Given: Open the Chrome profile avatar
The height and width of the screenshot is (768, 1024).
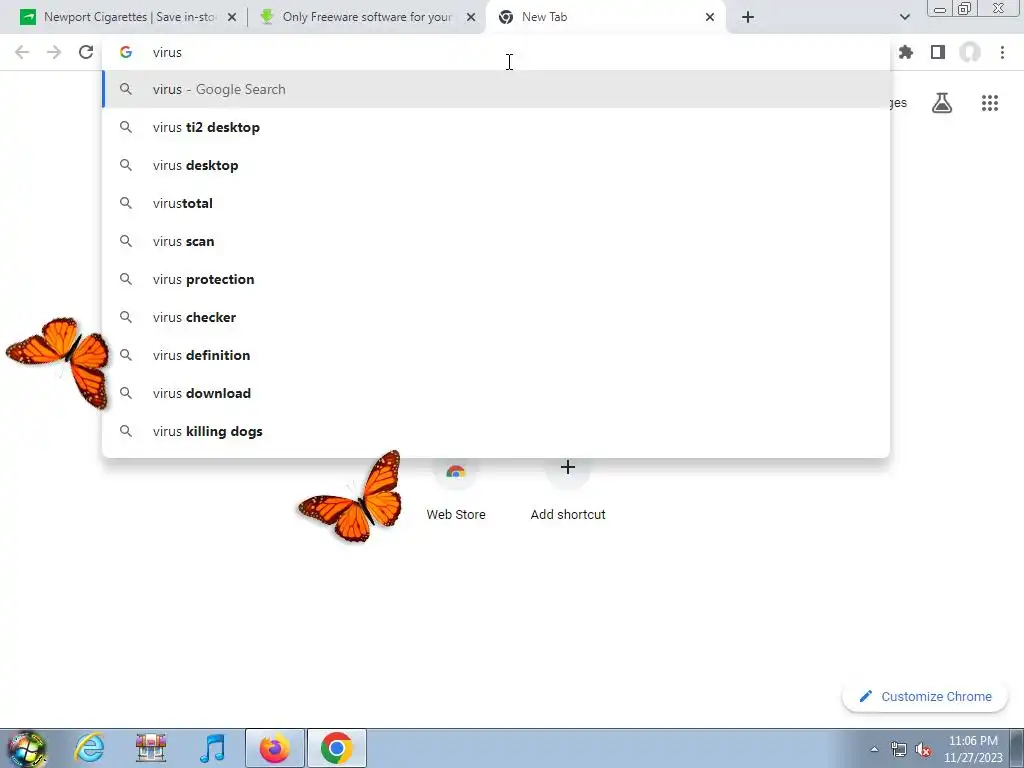Looking at the screenshot, I should pos(970,52).
